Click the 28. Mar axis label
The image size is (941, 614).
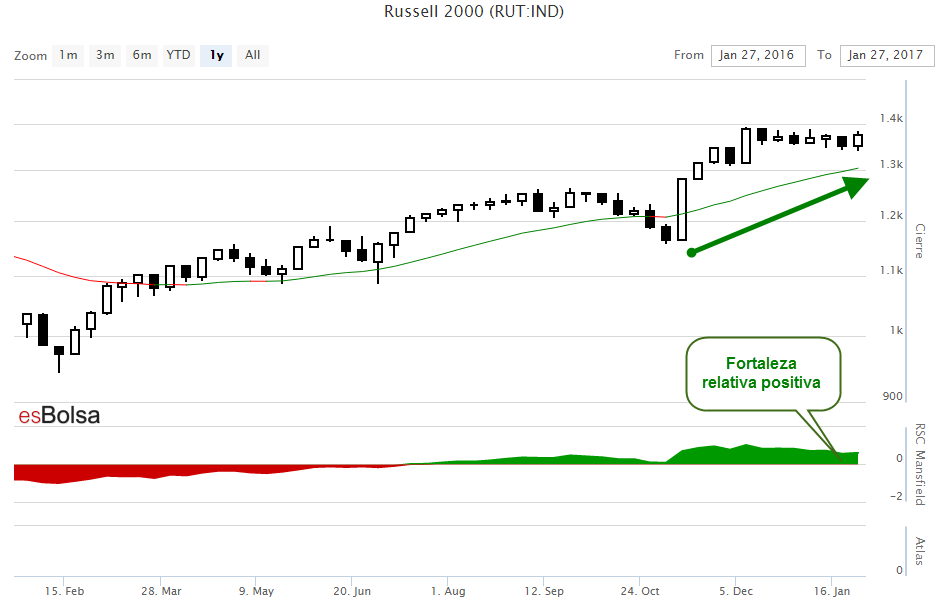tap(161, 591)
